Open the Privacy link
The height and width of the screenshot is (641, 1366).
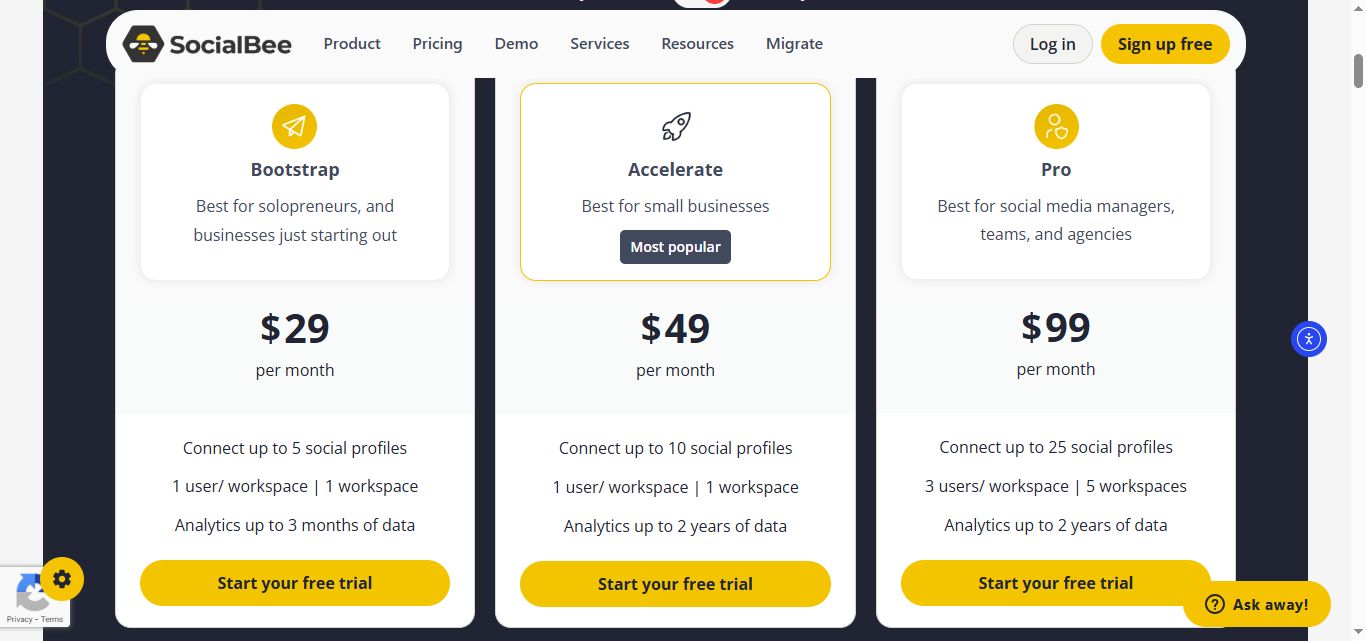point(20,618)
